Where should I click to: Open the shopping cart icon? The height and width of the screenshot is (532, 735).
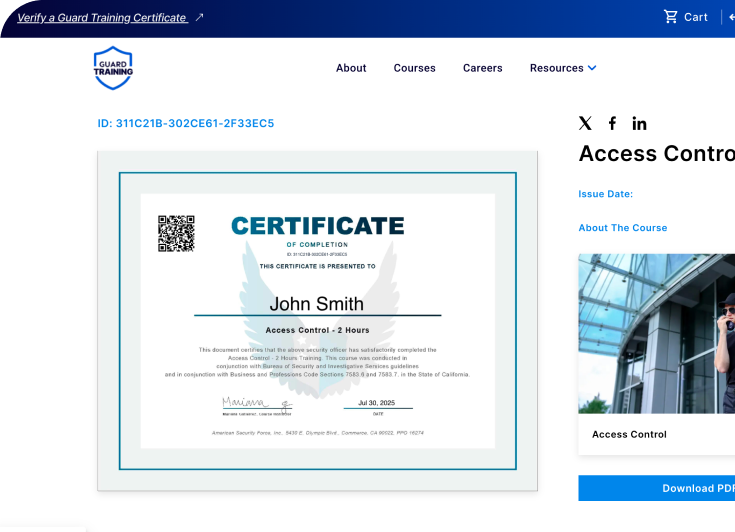pyautogui.click(x=671, y=17)
